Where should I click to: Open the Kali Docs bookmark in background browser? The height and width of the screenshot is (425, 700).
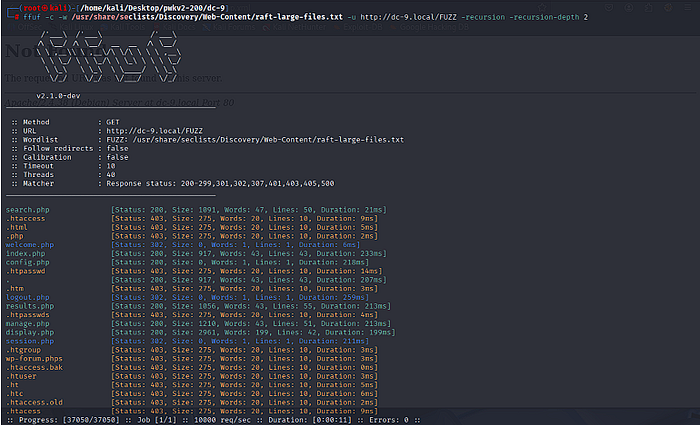point(174,27)
